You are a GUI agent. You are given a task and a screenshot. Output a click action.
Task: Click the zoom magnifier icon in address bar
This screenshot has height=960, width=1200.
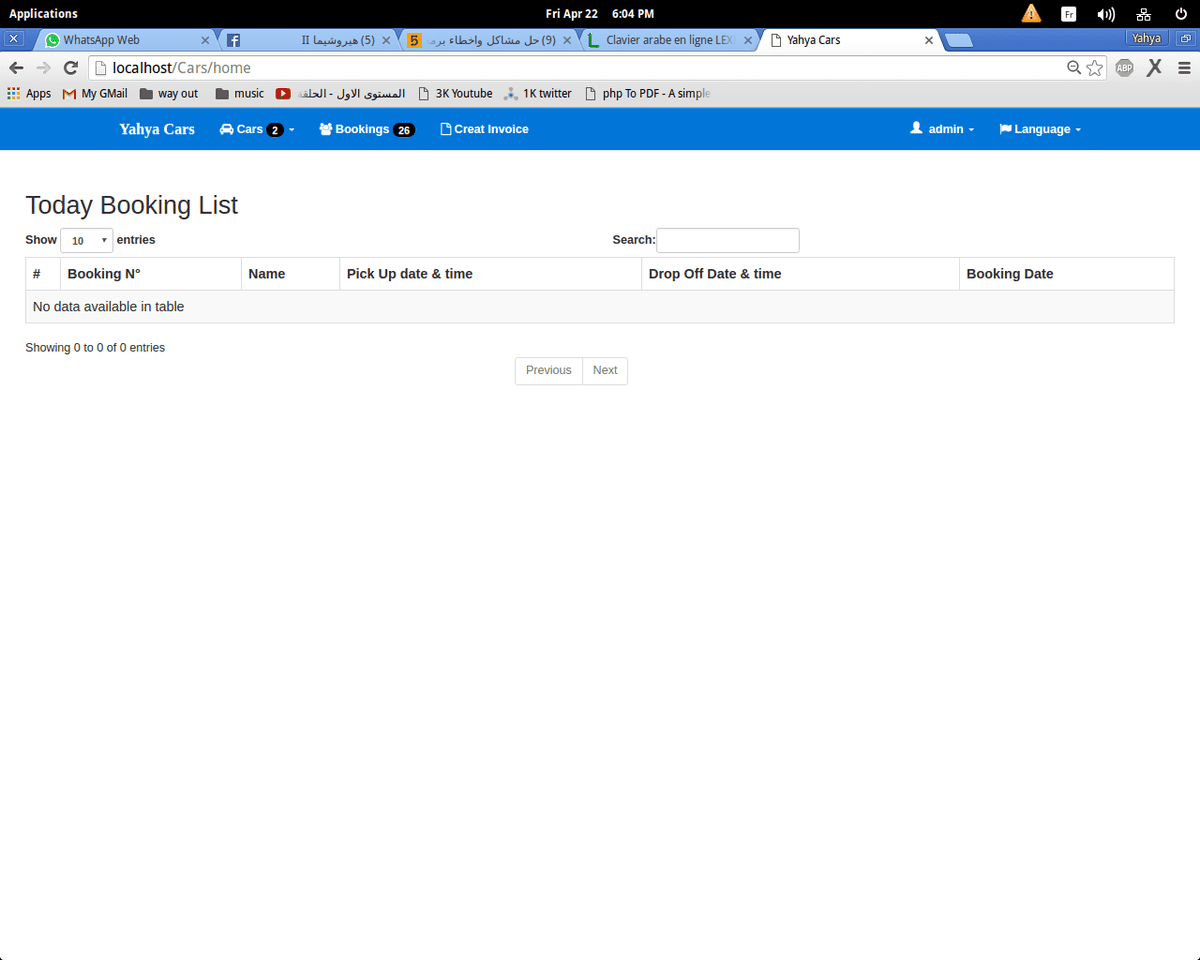pyautogui.click(x=1074, y=68)
